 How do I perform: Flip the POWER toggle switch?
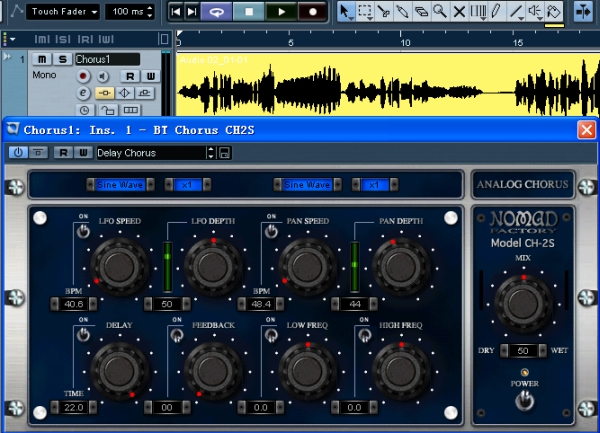[524, 402]
